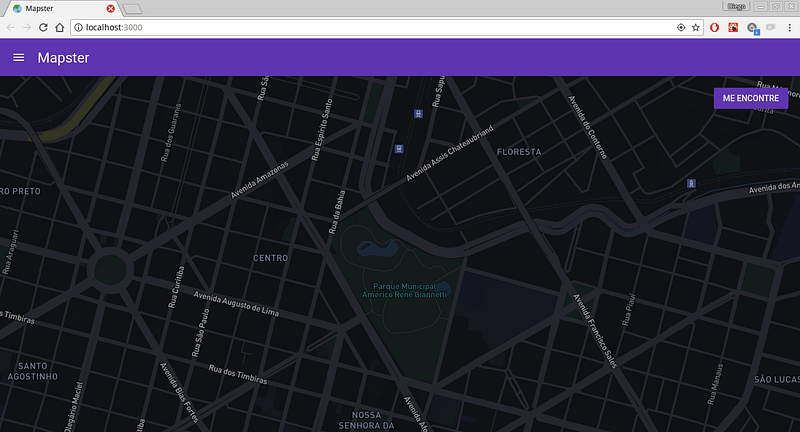This screenshot has height=432, width=800.
Task: Click the SANTO AGOSTINHO label
Action: 33,371
